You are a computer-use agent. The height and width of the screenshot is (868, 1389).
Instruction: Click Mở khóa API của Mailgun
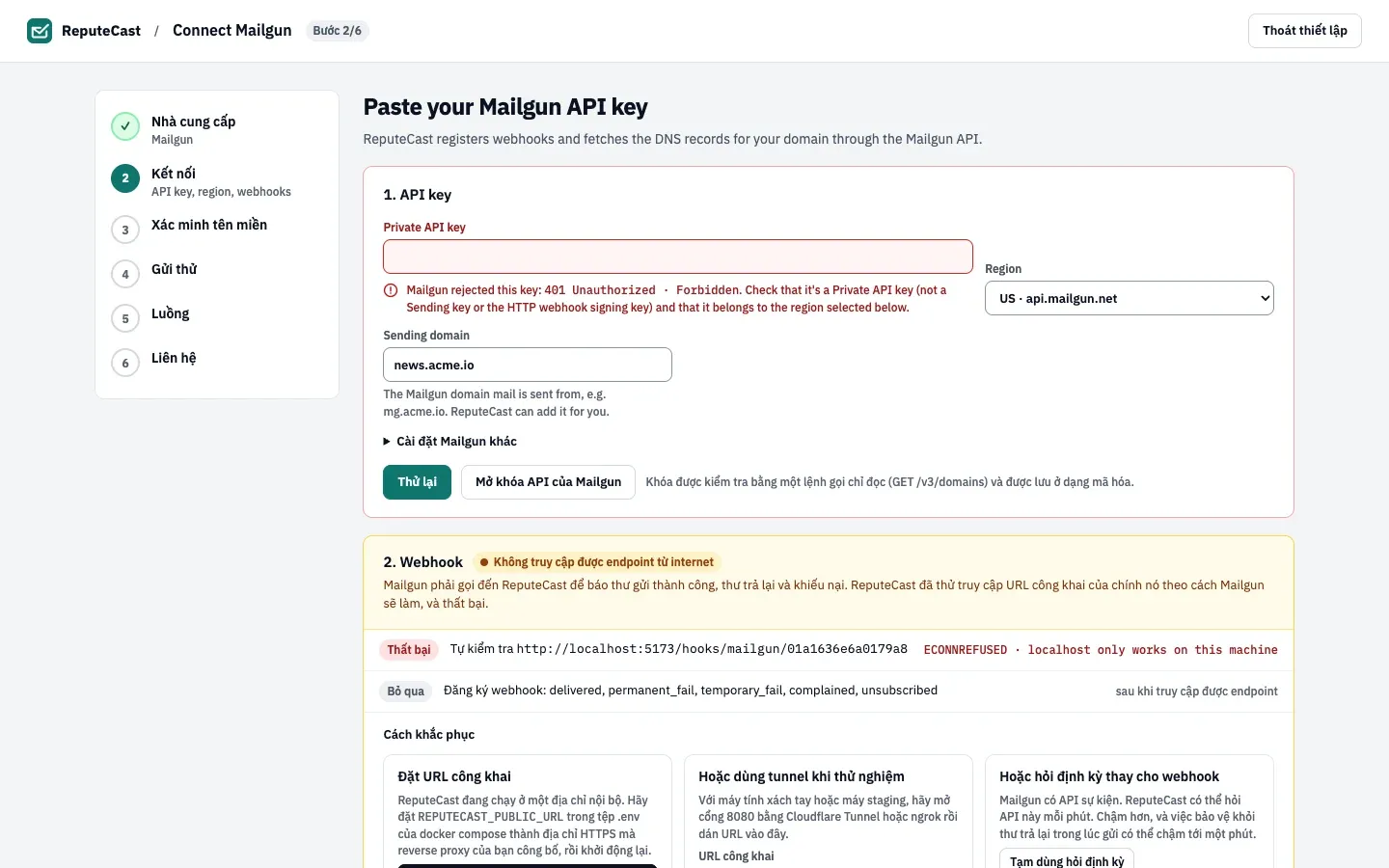548,482
